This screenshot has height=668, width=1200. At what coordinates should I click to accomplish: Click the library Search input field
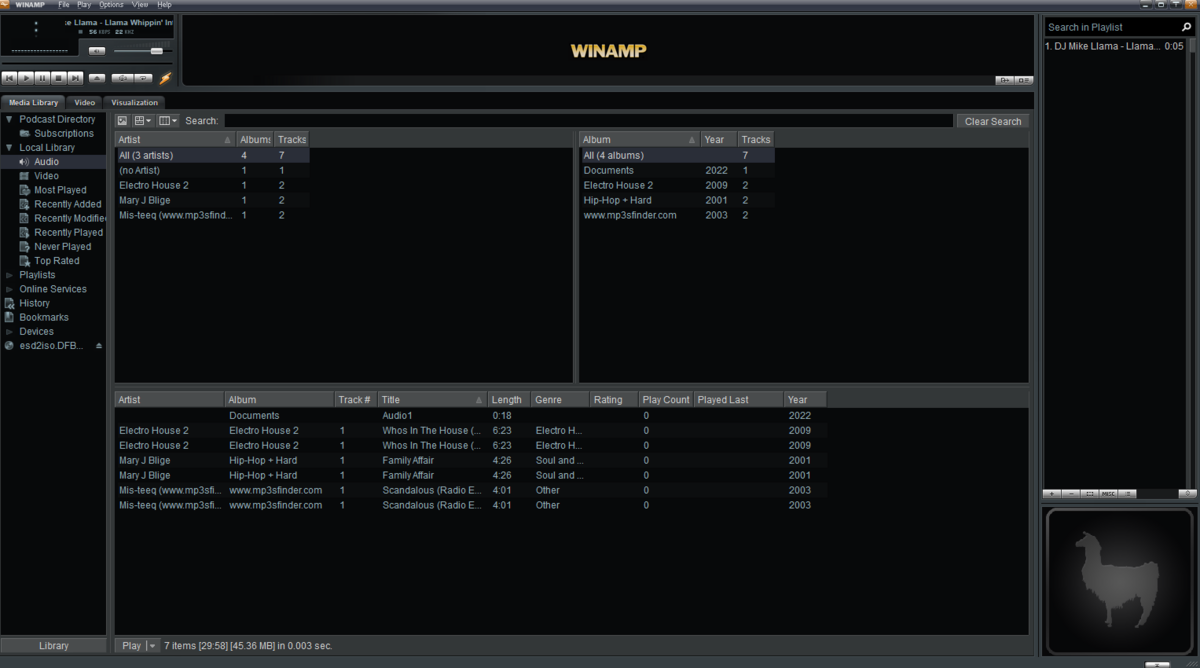point(588,121)
